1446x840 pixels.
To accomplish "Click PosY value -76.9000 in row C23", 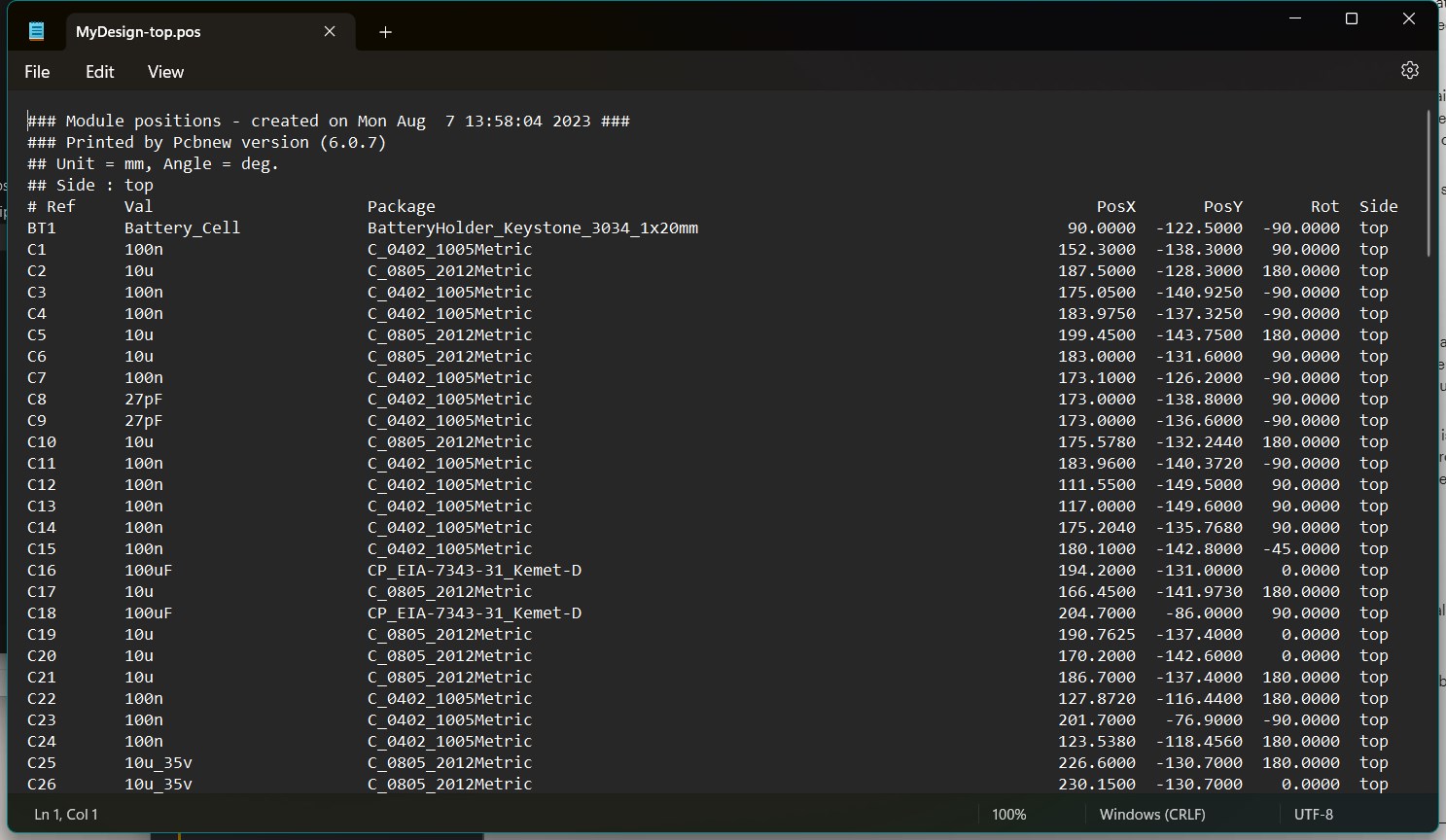I will tap(1204, 719).
